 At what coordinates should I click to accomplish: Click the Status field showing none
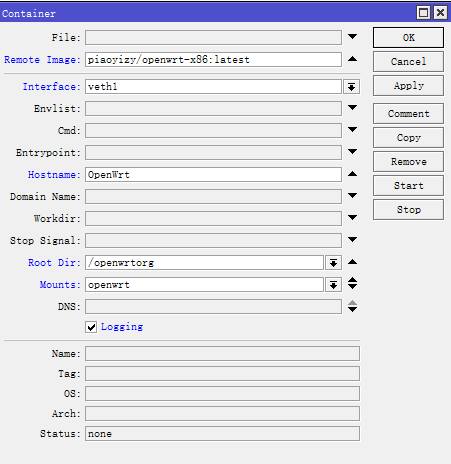tap(222, 434)
